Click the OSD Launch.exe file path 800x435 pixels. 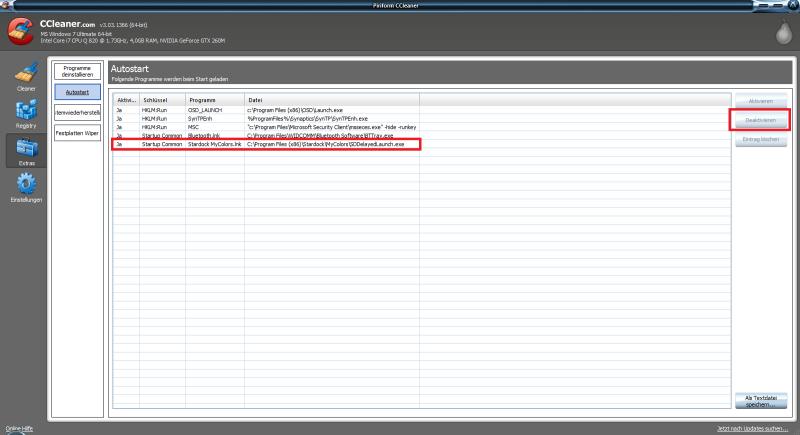(x=295, y=110)
